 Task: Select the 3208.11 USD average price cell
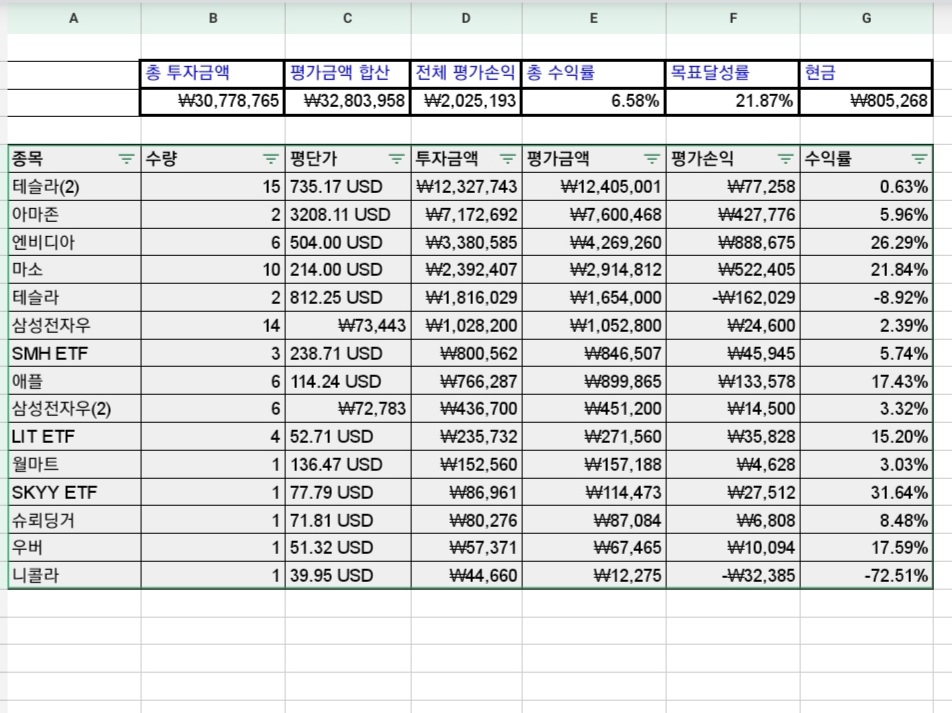(x=348, y=214)
